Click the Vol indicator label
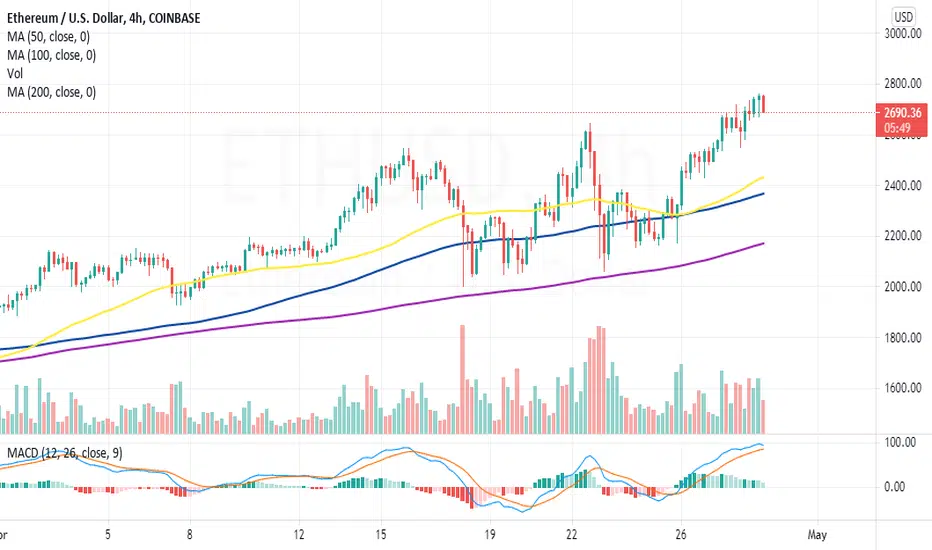932x550 pixels. click(15, 74)
